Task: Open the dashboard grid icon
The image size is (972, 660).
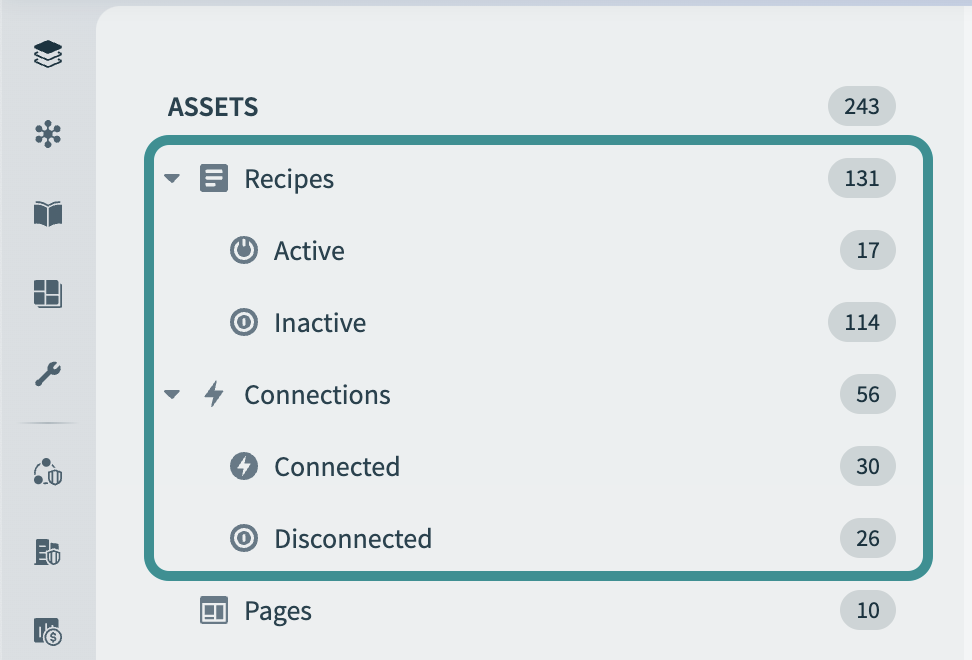Action: point(47,295)
